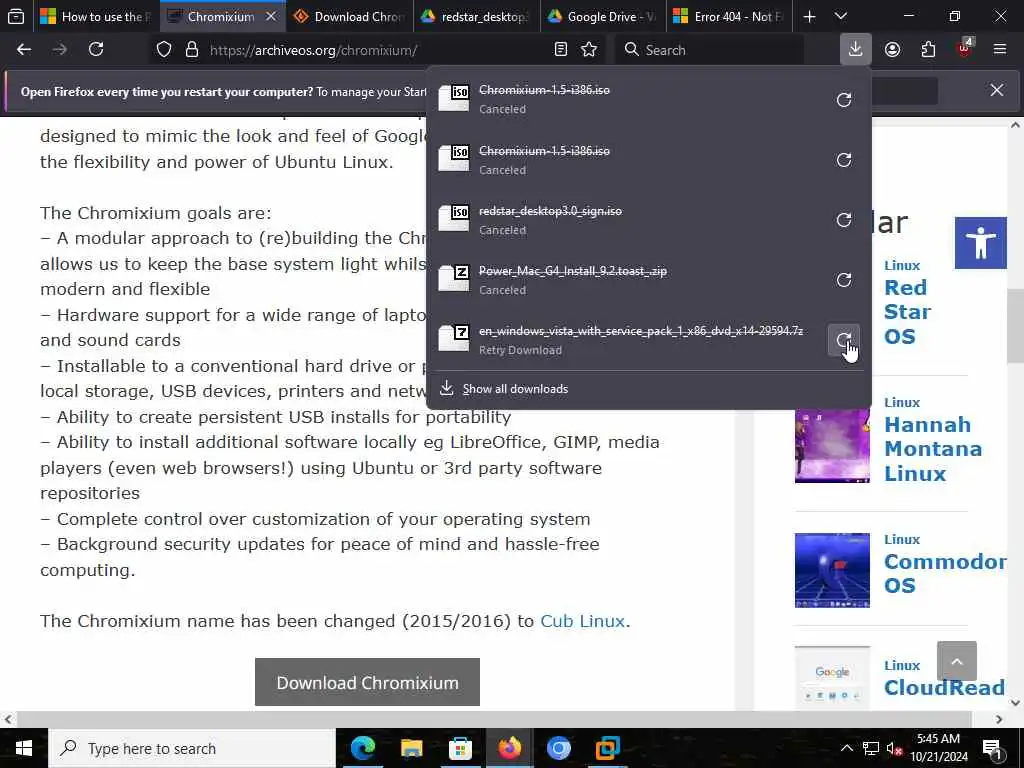This screenshot has width=1024, height=768.
Task: Open the Commodore OS link
Action: tap(945, 573)
